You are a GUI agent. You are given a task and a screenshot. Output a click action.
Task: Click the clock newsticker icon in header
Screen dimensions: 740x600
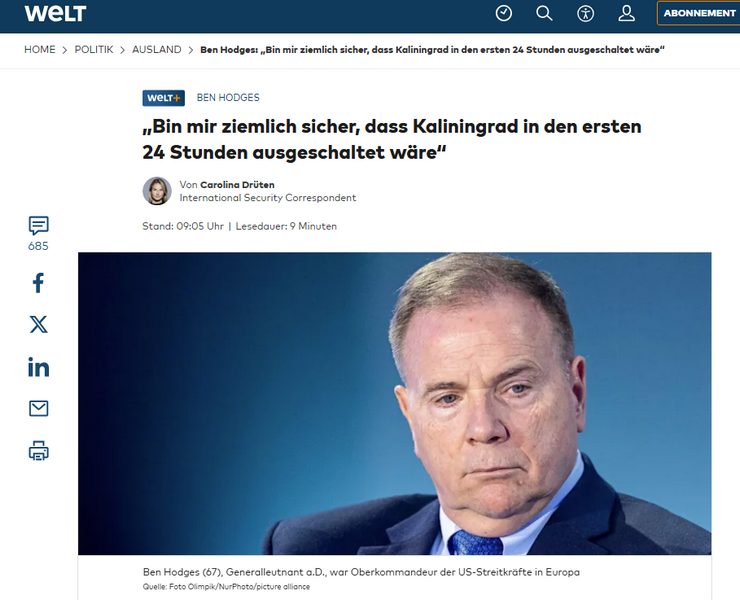click(504, 13)
